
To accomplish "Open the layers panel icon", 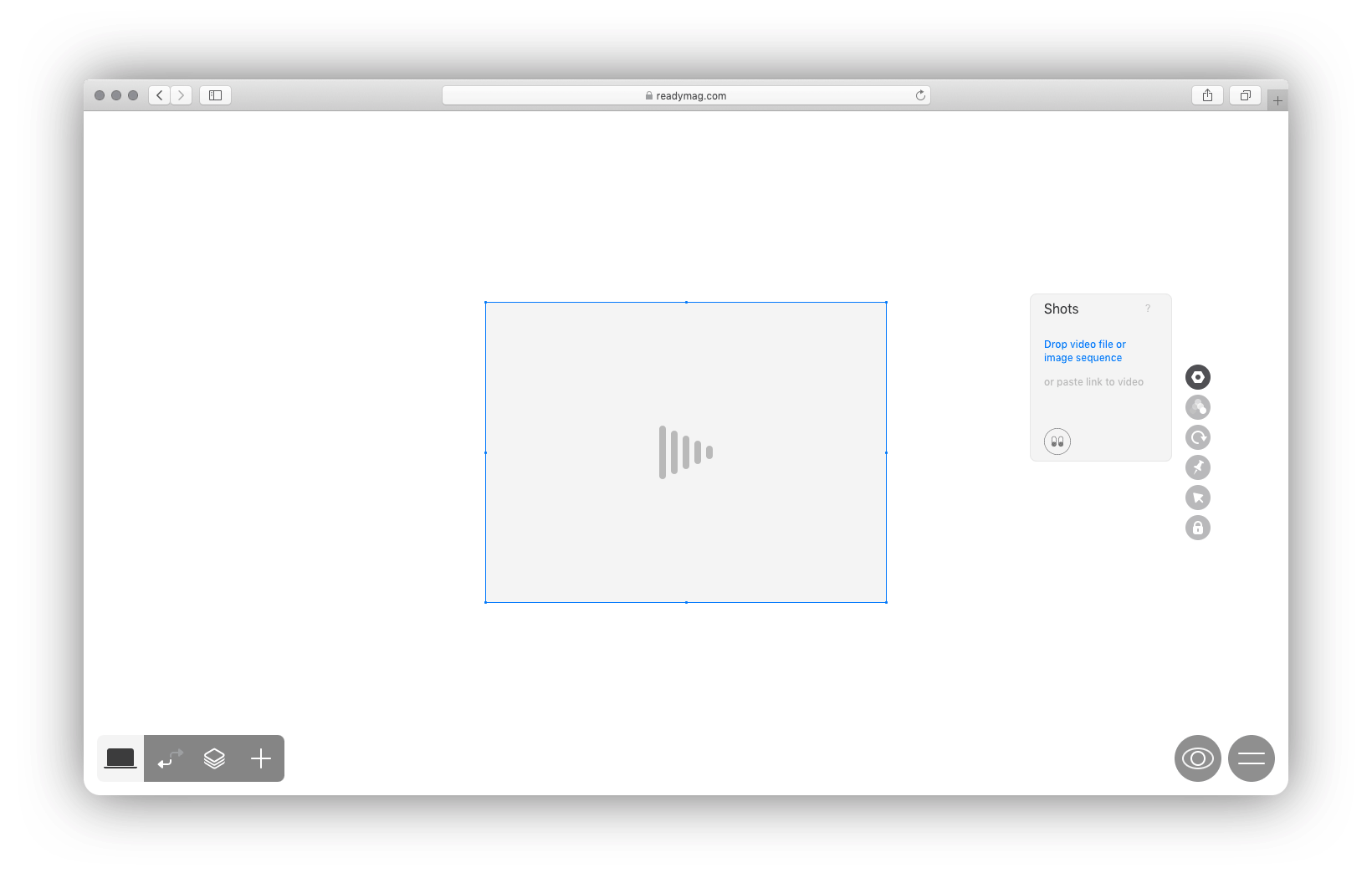I will pos(214,758).
